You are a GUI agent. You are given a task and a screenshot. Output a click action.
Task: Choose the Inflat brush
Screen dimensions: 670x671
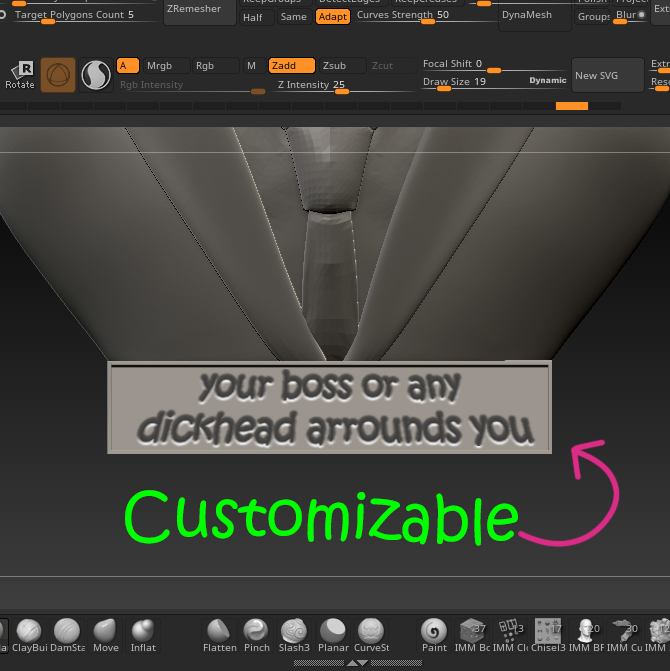pyautogui.click(x=143, y=635)
